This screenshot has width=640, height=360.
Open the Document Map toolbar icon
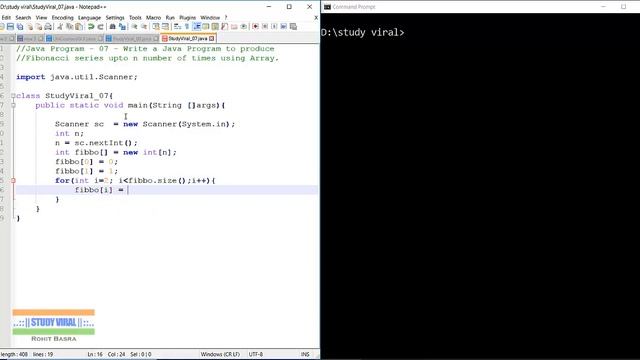pos(215,27)
